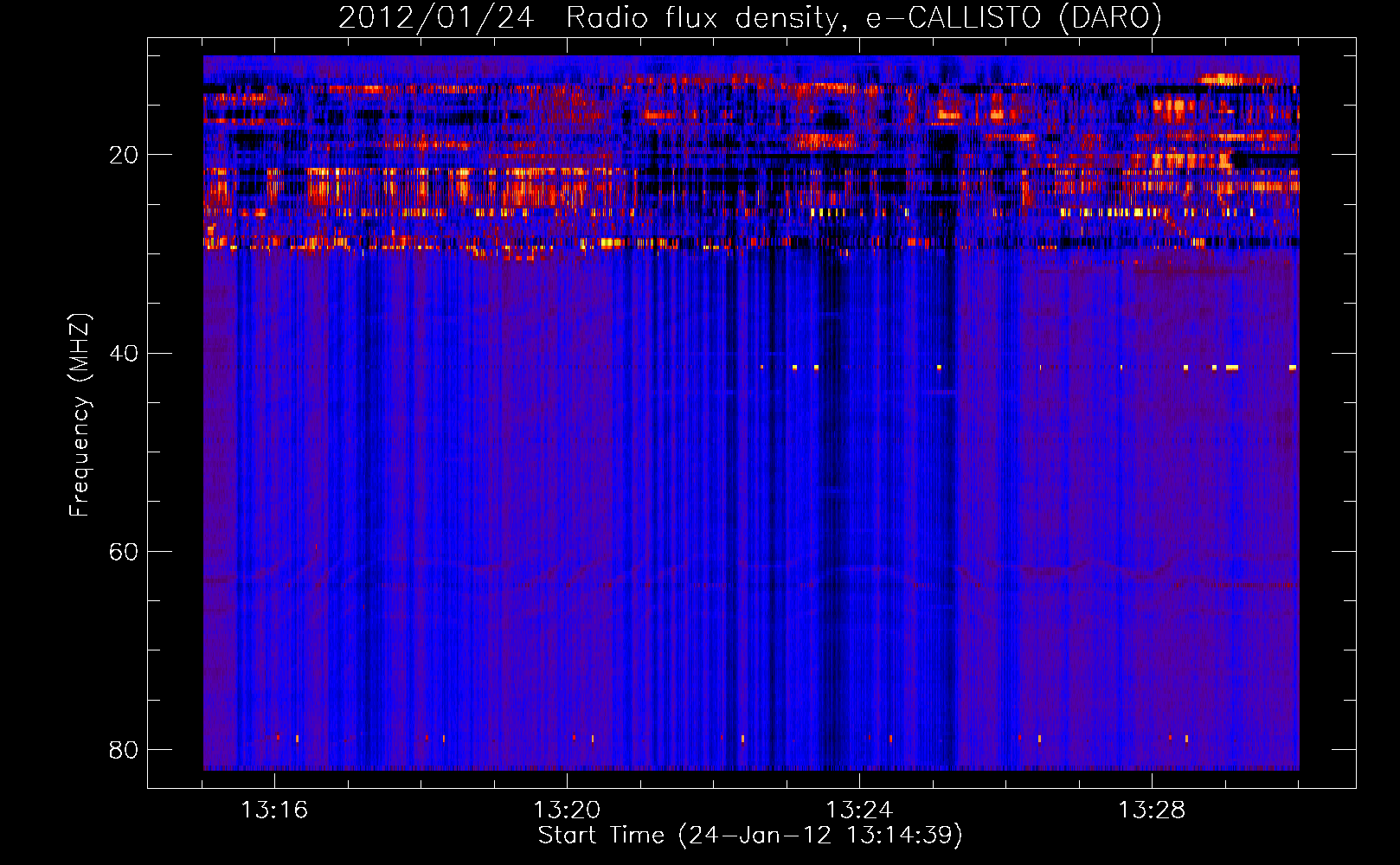
Task: Click the 40 MHz frequency tick label
Action: (x=124, y=353)
